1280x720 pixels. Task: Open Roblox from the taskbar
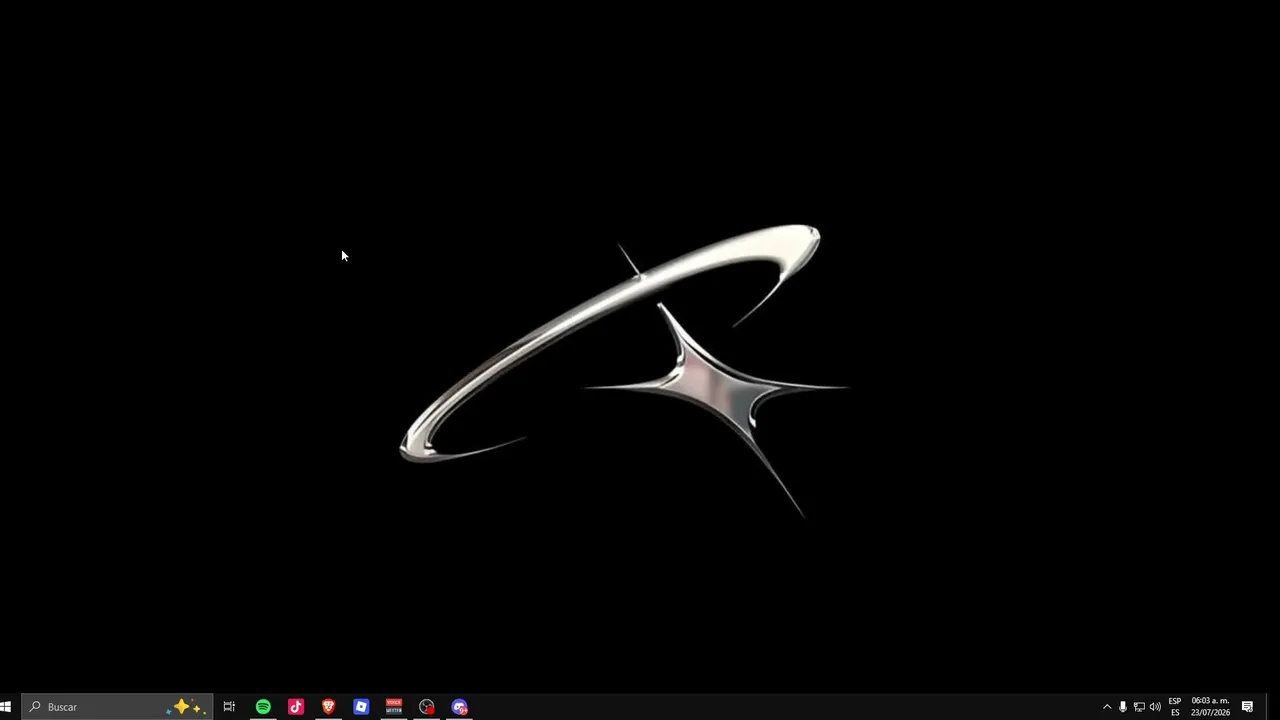361,707
